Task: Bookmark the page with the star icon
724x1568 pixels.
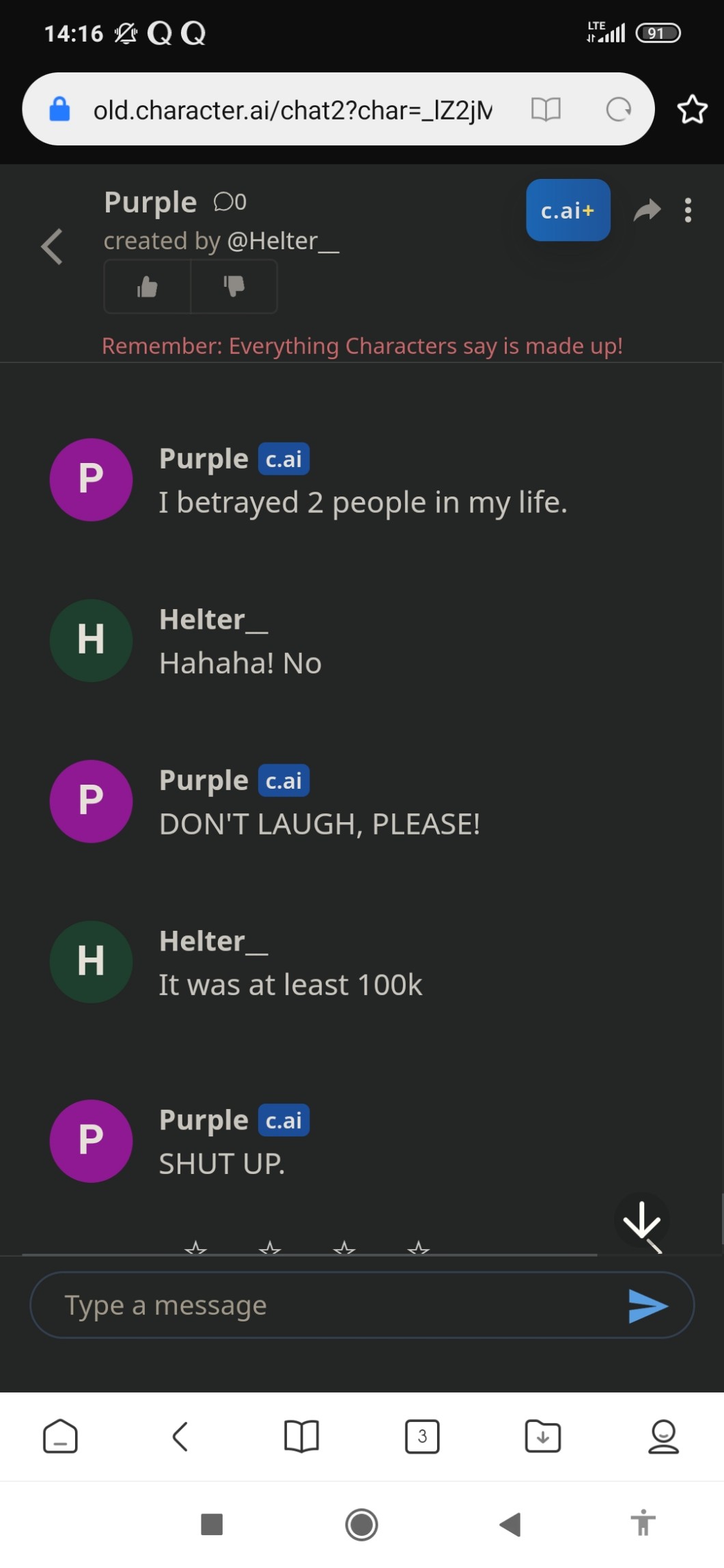Action: tap(692, 109)
